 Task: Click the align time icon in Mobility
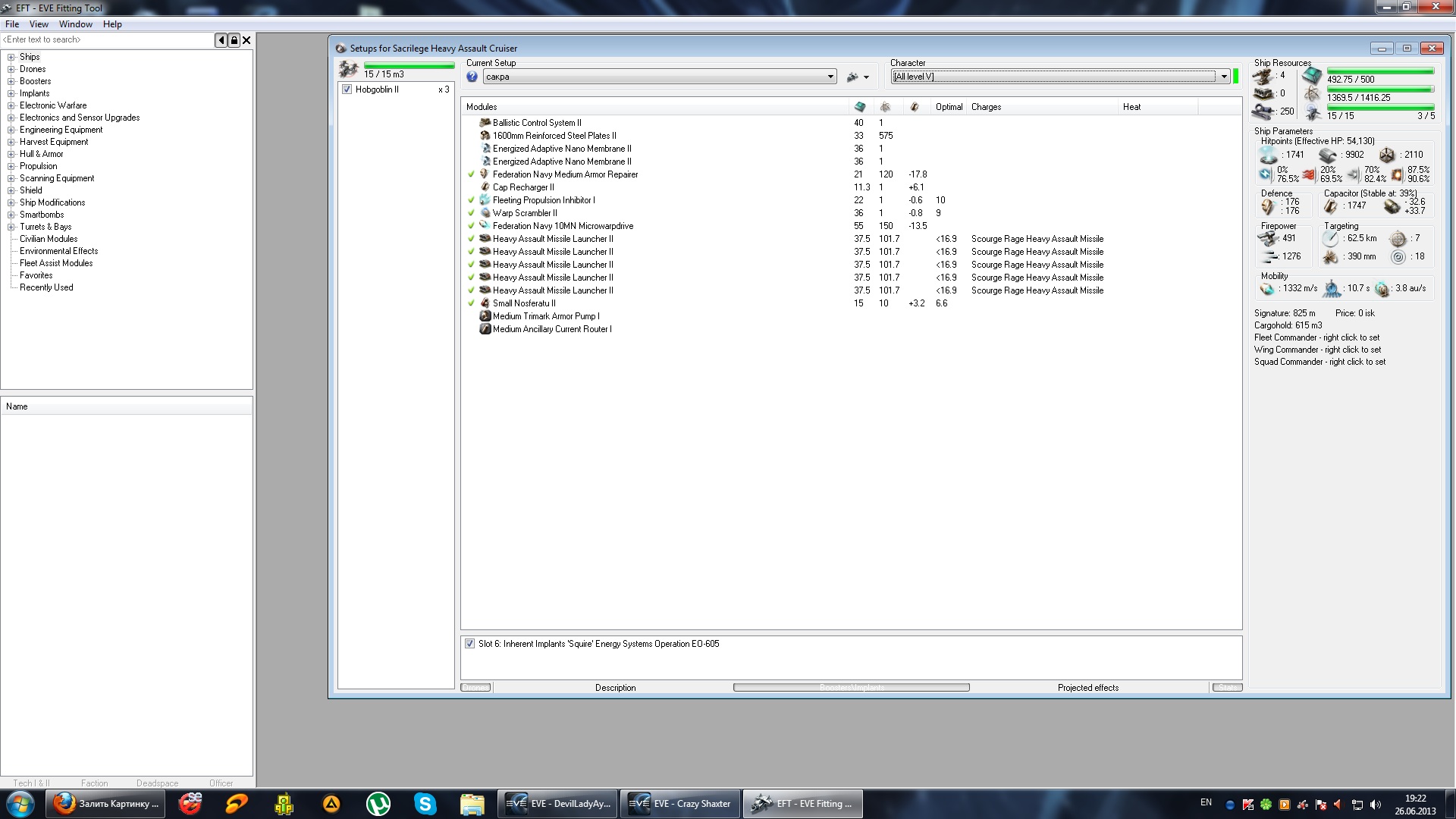[x=1332, y=289]
